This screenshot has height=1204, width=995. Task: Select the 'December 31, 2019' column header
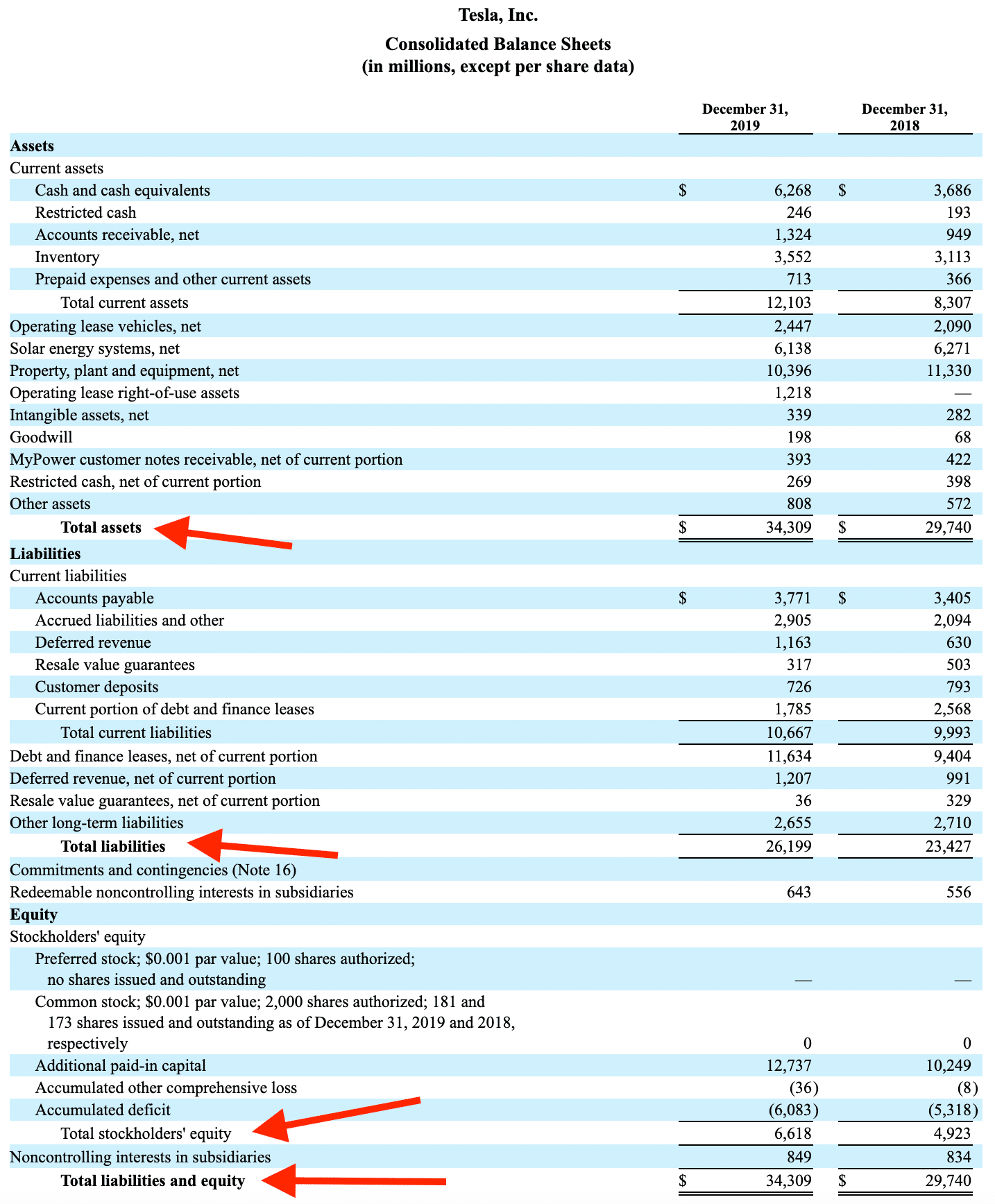(745, 117)
